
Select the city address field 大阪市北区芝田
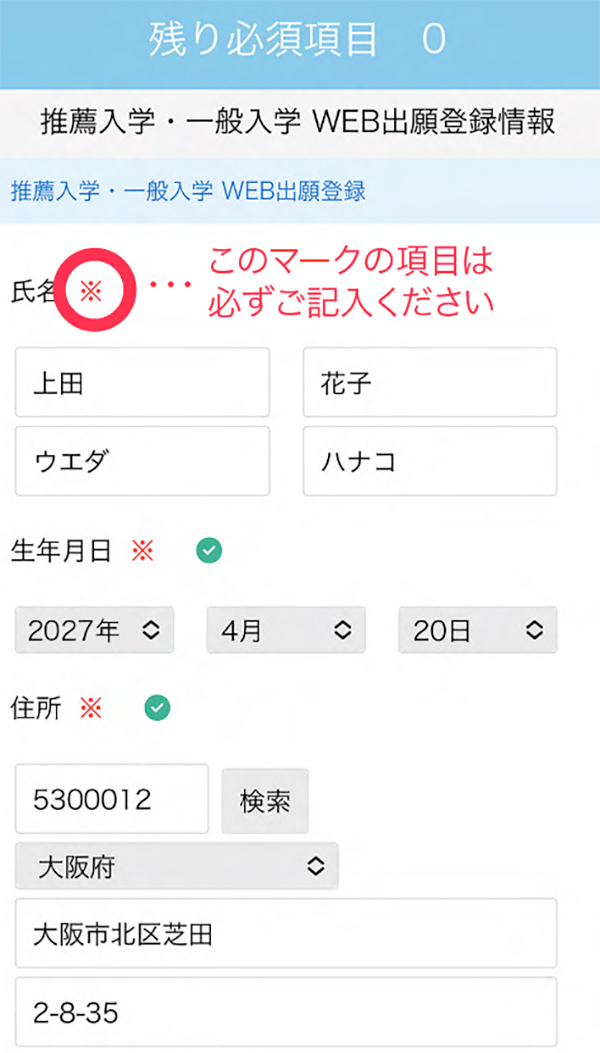pyautogui.click(x=285, y=933)
